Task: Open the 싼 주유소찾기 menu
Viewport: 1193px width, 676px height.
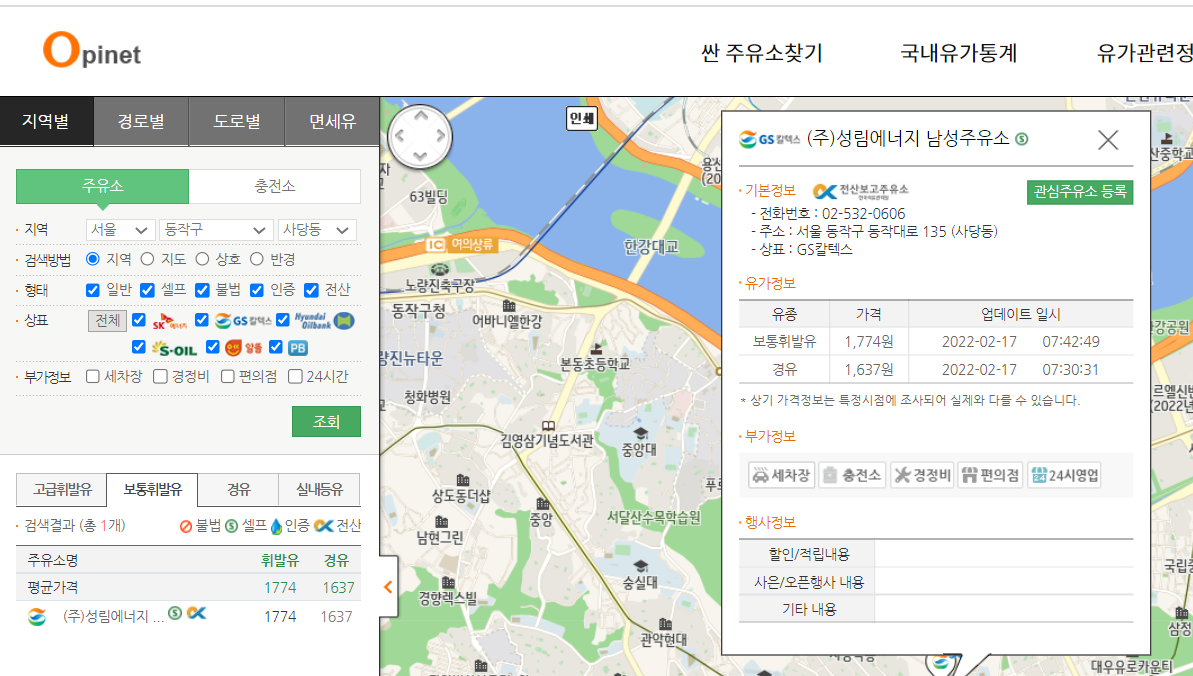Action: click(762, 53)
